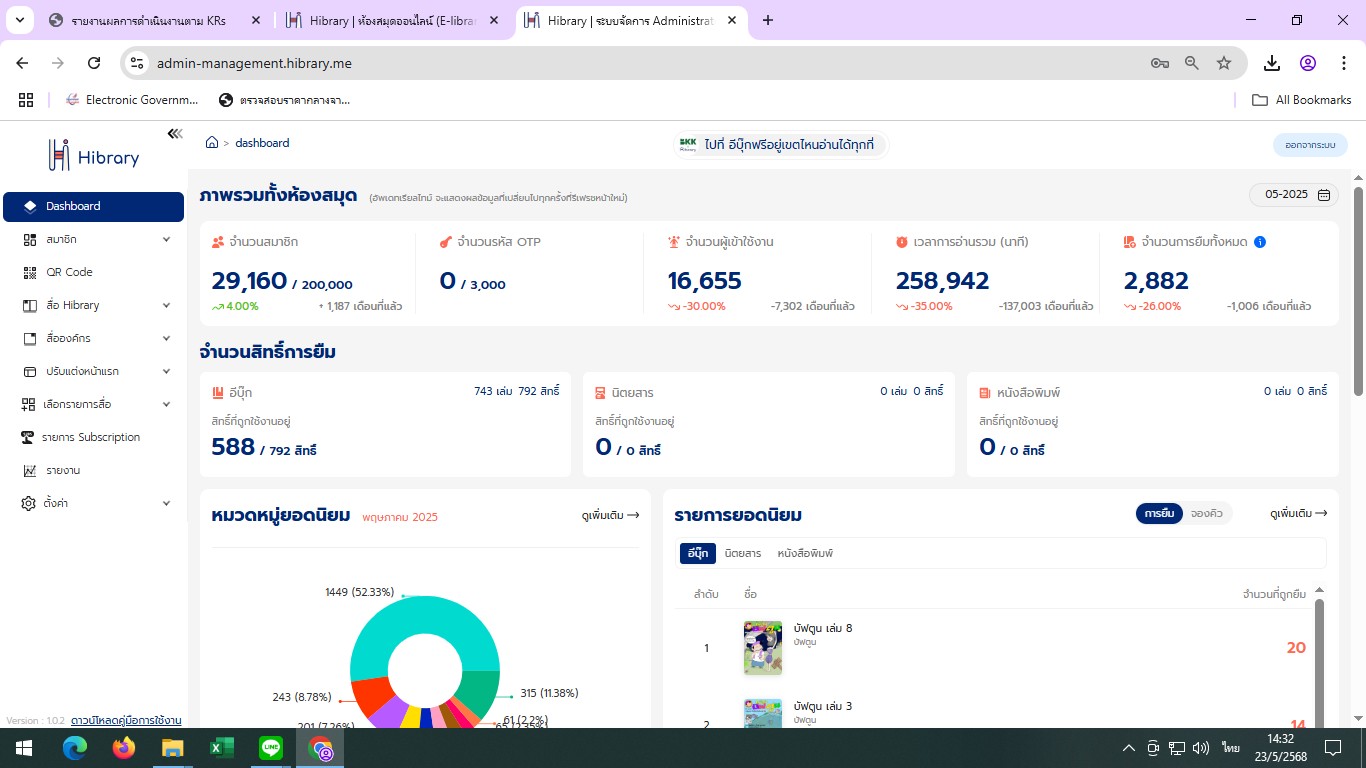Viewport: 1366px width, 768px height.
Task: Switch to the นิตยสาร tab
Action: 743,553
